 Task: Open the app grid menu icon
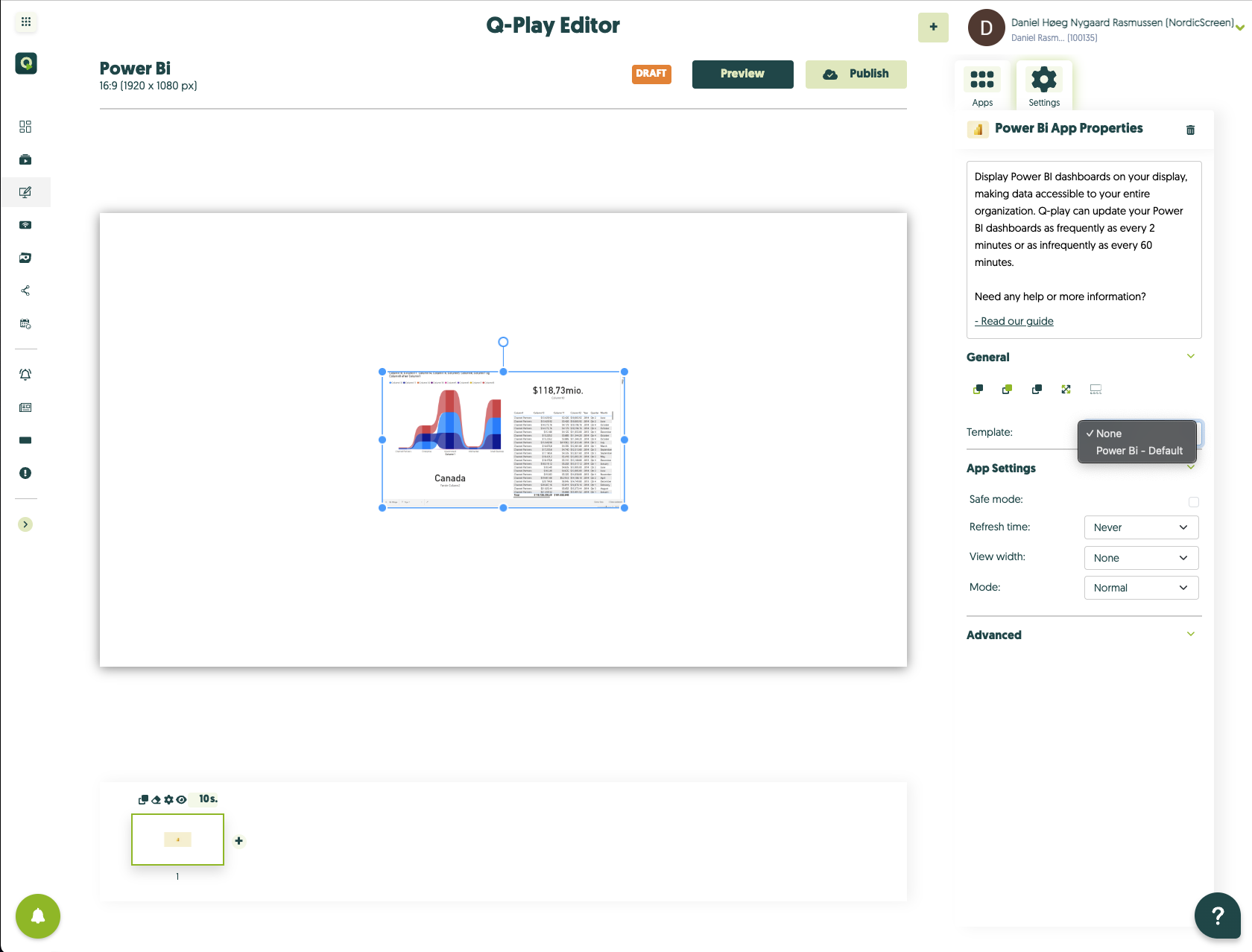pyautogui.click(x=26, y=22)
